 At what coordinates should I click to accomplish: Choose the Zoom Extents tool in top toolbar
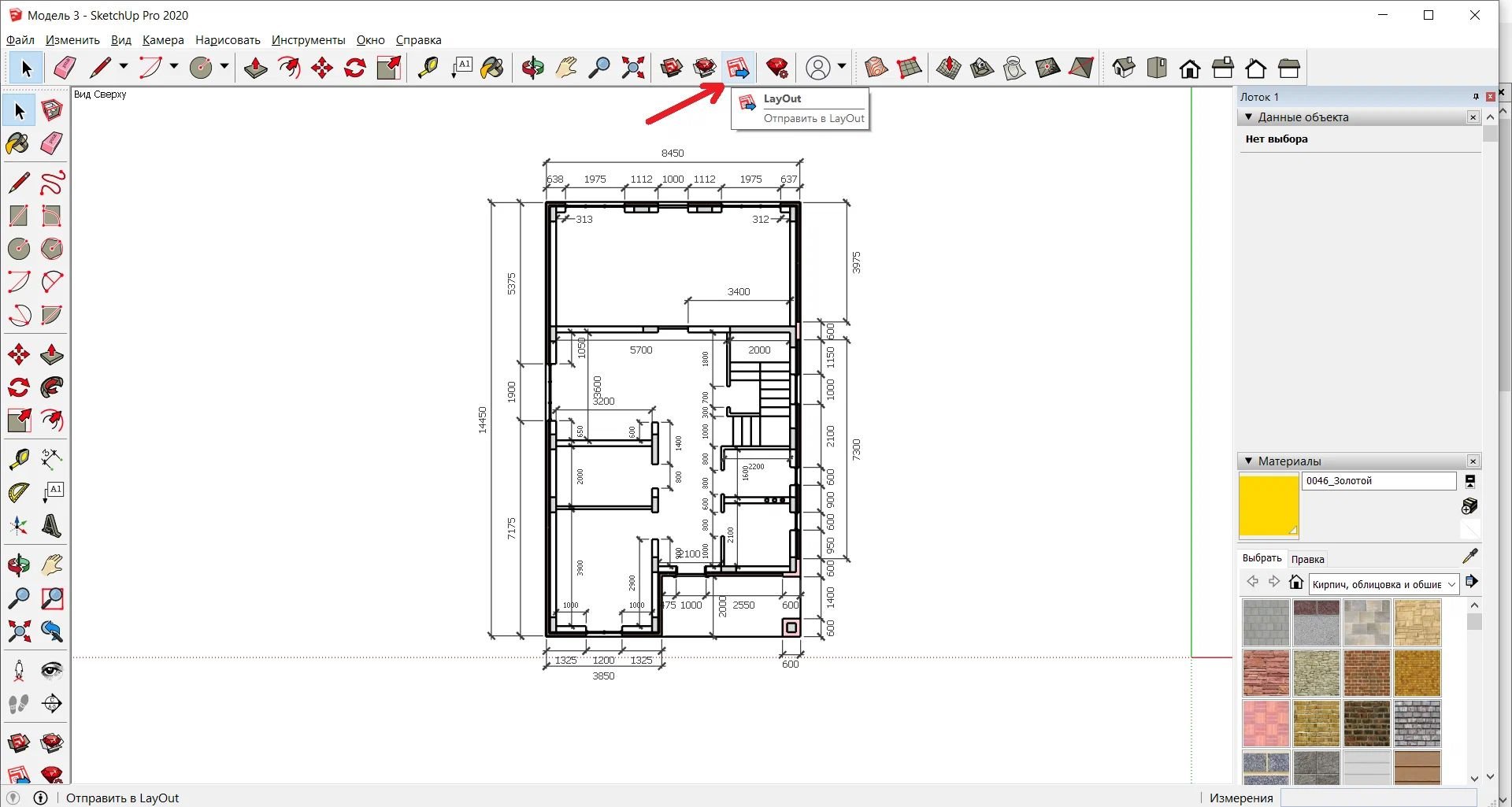[632, 68]
